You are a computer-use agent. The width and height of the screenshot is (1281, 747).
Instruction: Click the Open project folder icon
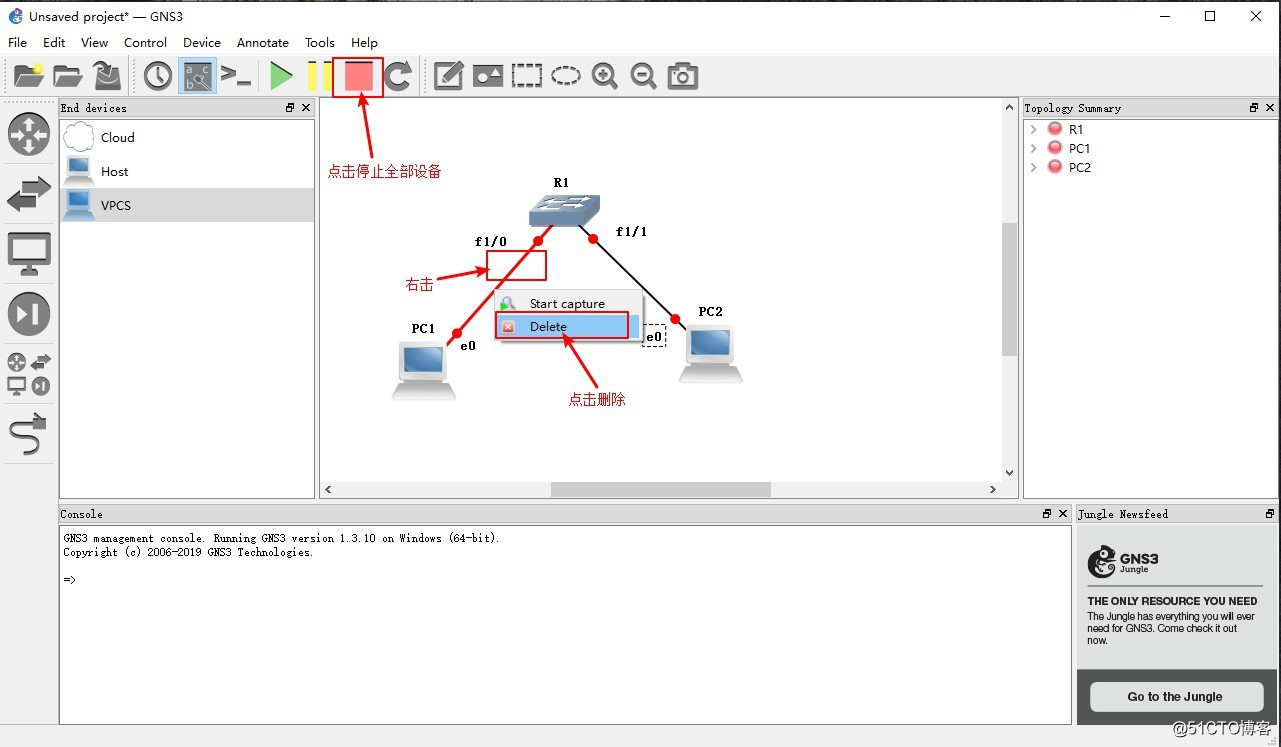pyautogui.click(x=67, y=76)
